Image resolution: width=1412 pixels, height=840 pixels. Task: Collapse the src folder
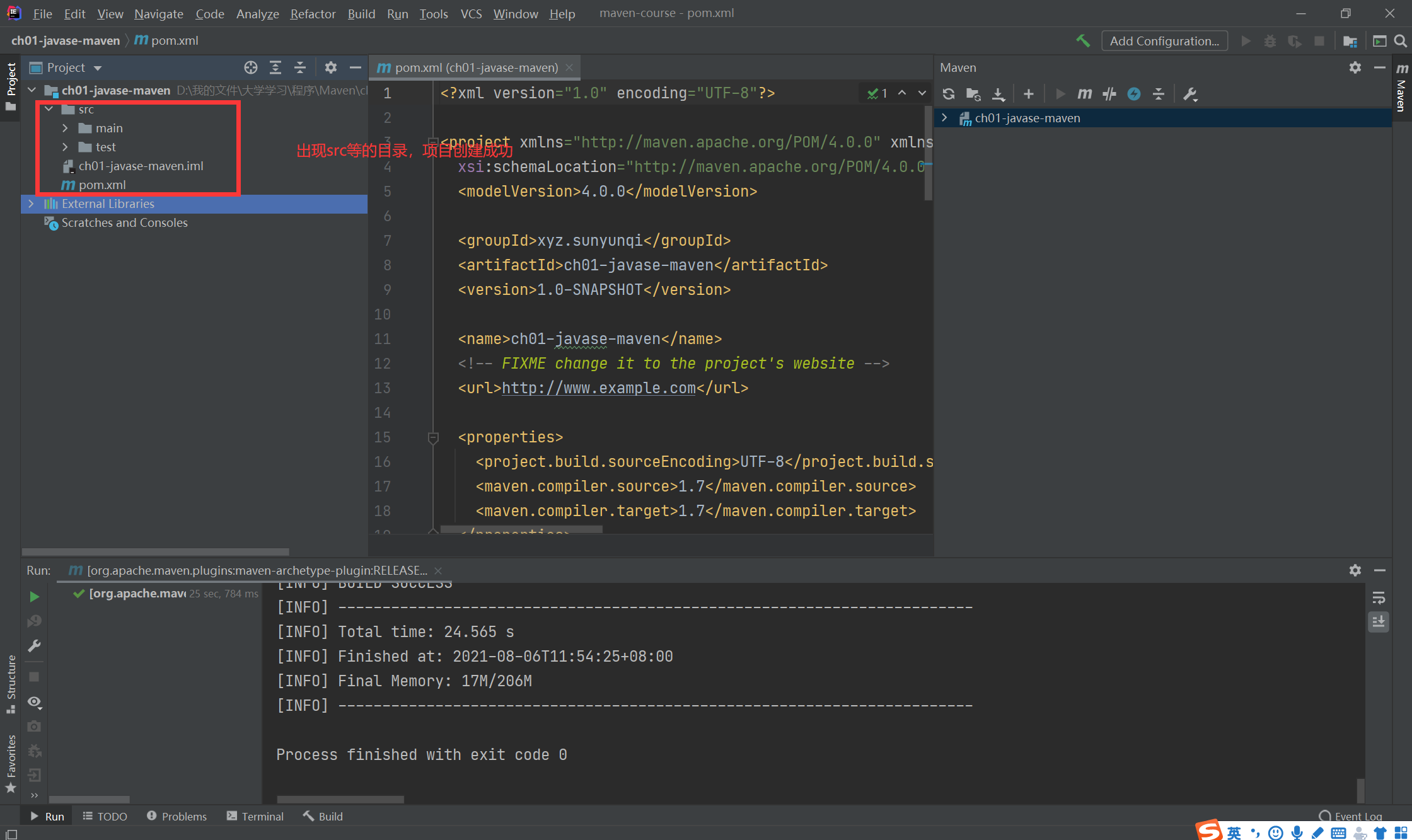pyautogui.click(x=49, y=109)
